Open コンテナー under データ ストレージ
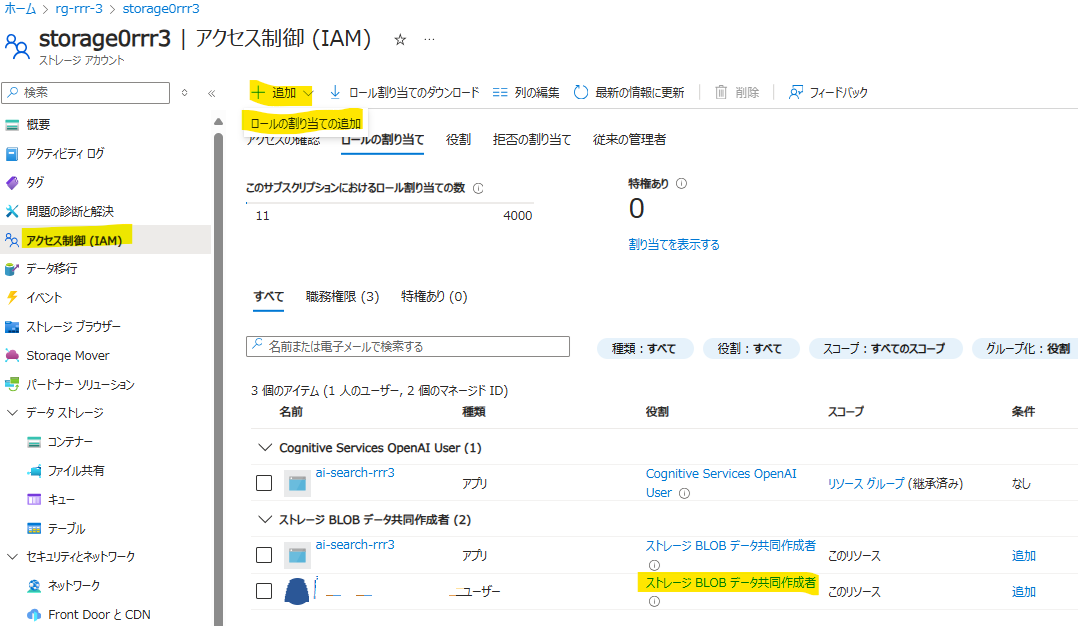The height and width of the screenshot is (626, 1078). pyautogui.click(x=69, y=442)
